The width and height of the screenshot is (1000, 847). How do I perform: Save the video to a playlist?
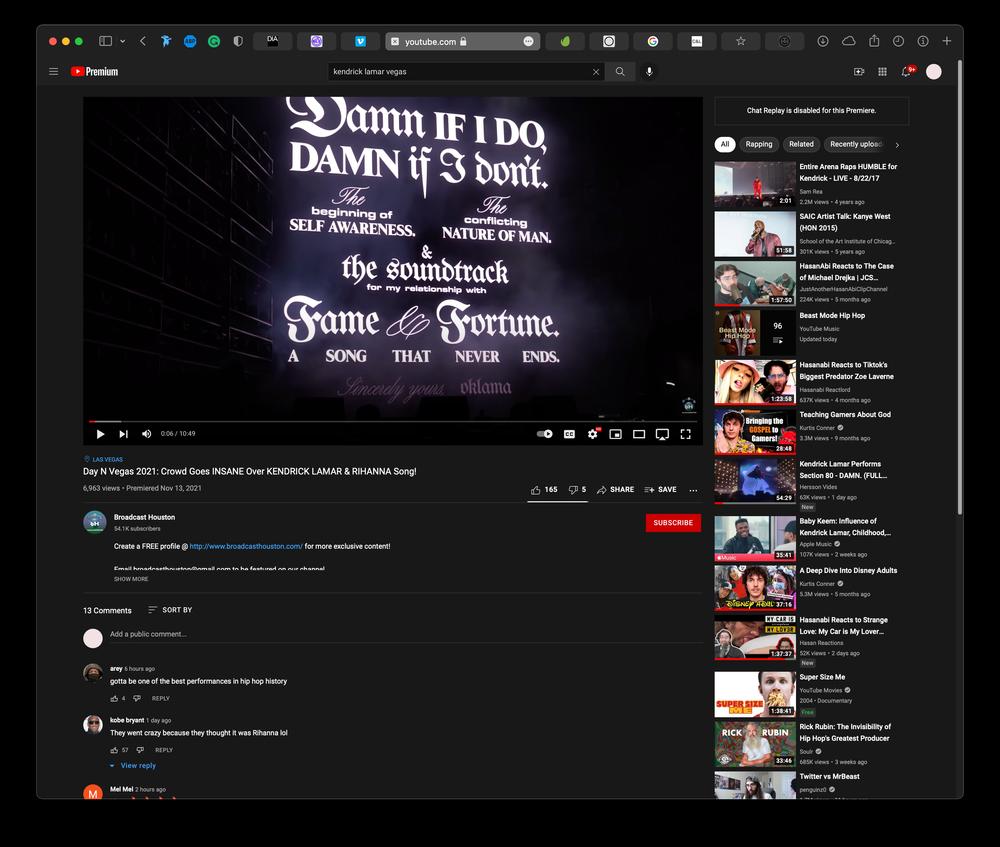point(661,489)
